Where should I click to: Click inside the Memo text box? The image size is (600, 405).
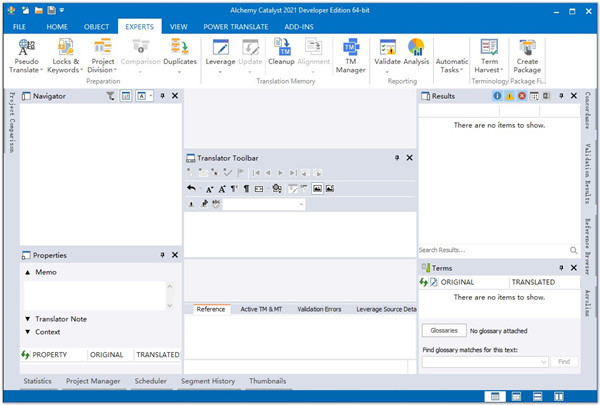95,296
